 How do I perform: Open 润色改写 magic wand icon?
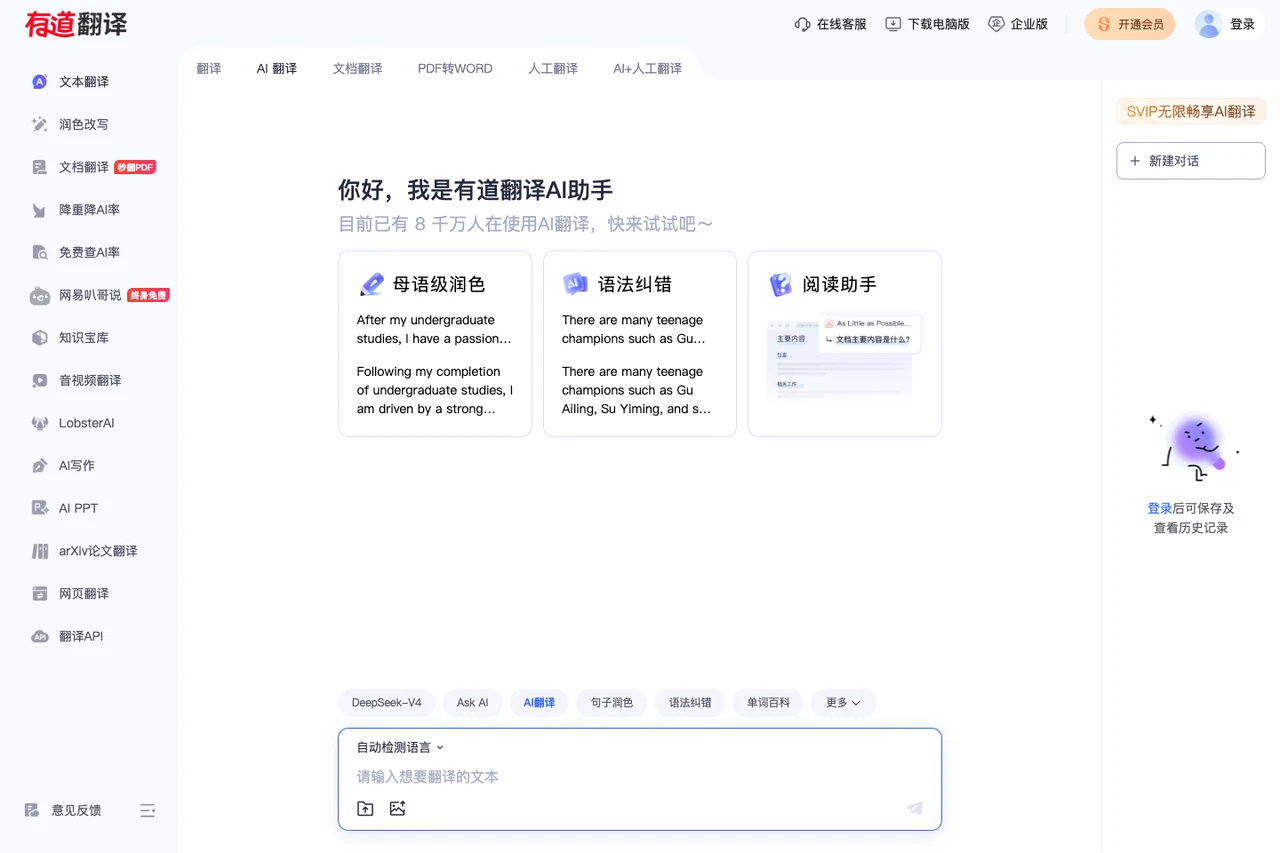40,125
